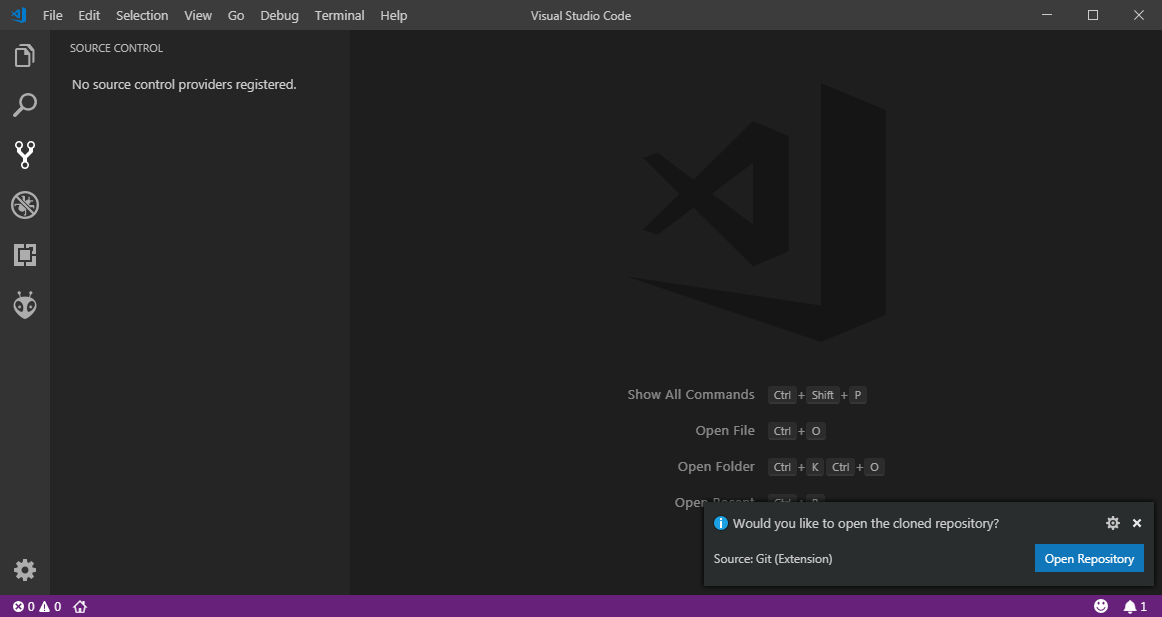Click the info icon in the notification
The image size is (1162, 617).
point(720,523)
